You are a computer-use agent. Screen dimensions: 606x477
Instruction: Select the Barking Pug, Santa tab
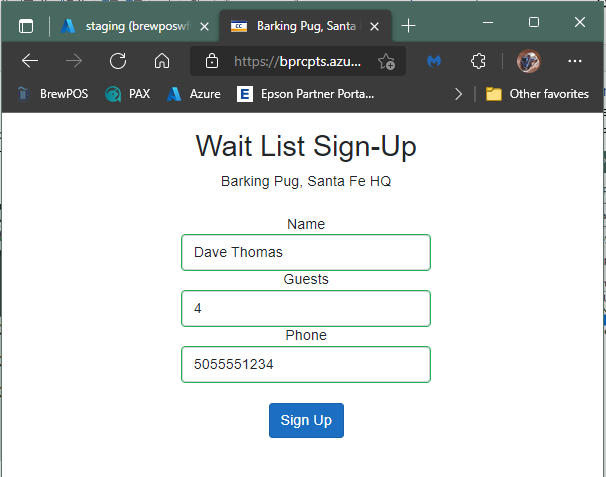pyautogui.click(x=305, y=26)
